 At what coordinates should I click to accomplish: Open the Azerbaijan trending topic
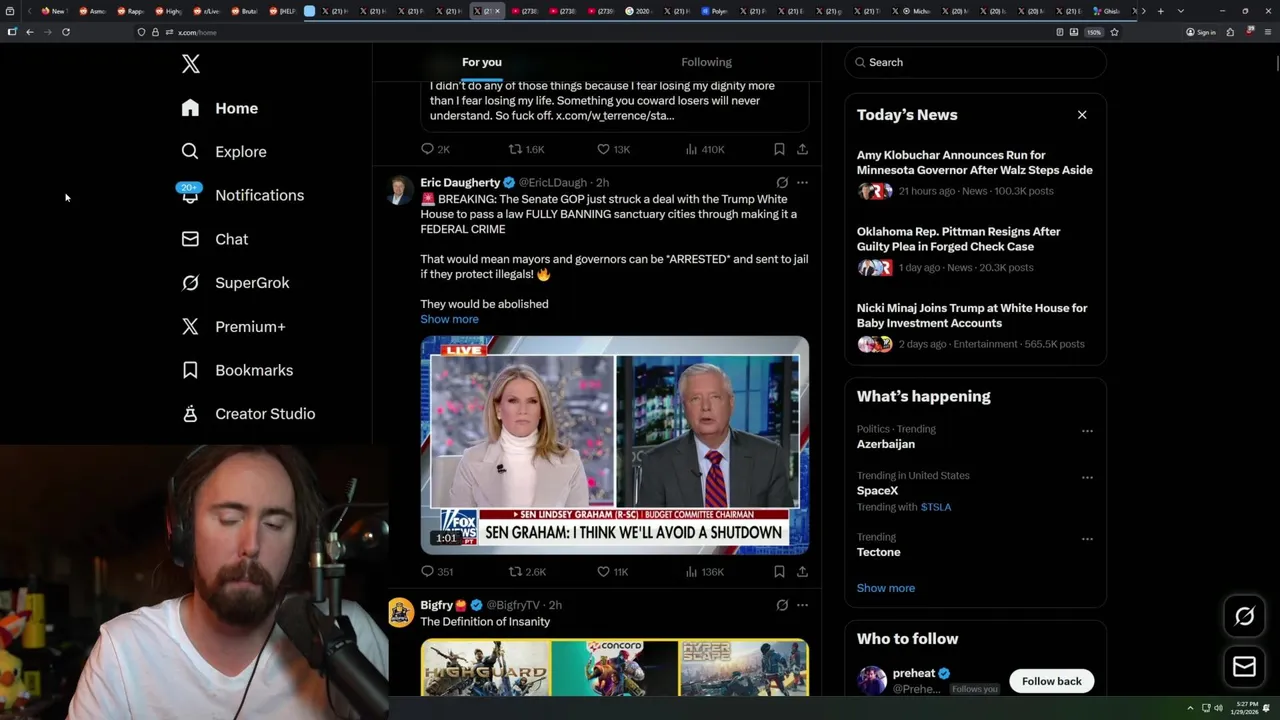886,444
